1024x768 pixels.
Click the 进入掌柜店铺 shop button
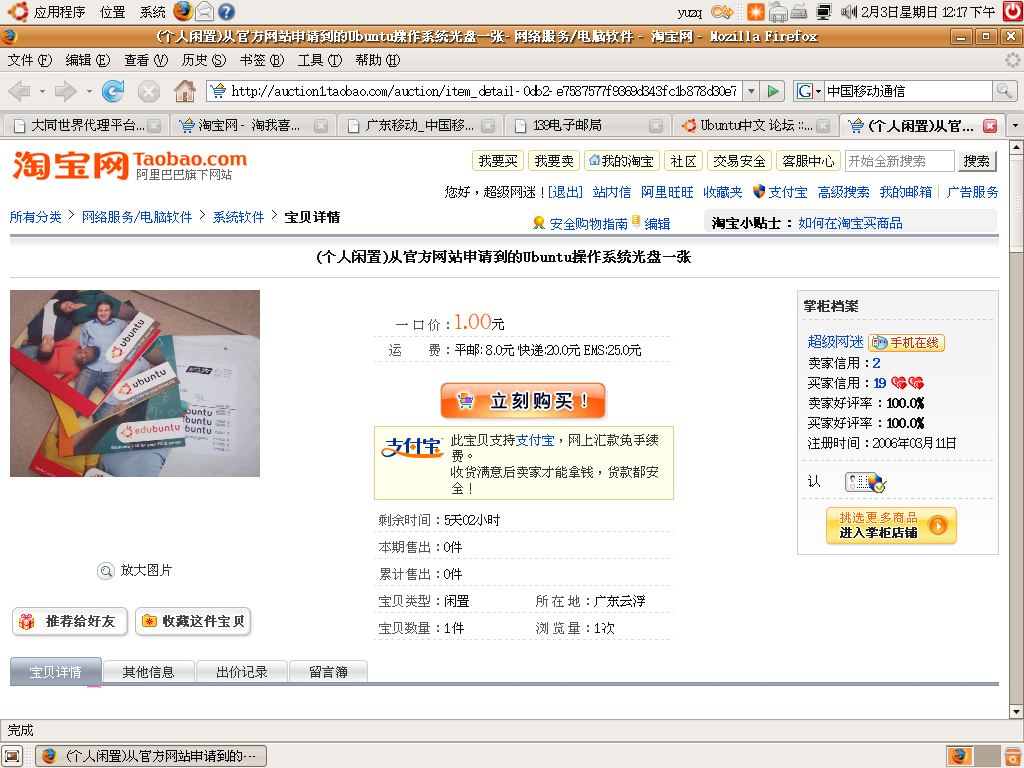tap(891, 526)
